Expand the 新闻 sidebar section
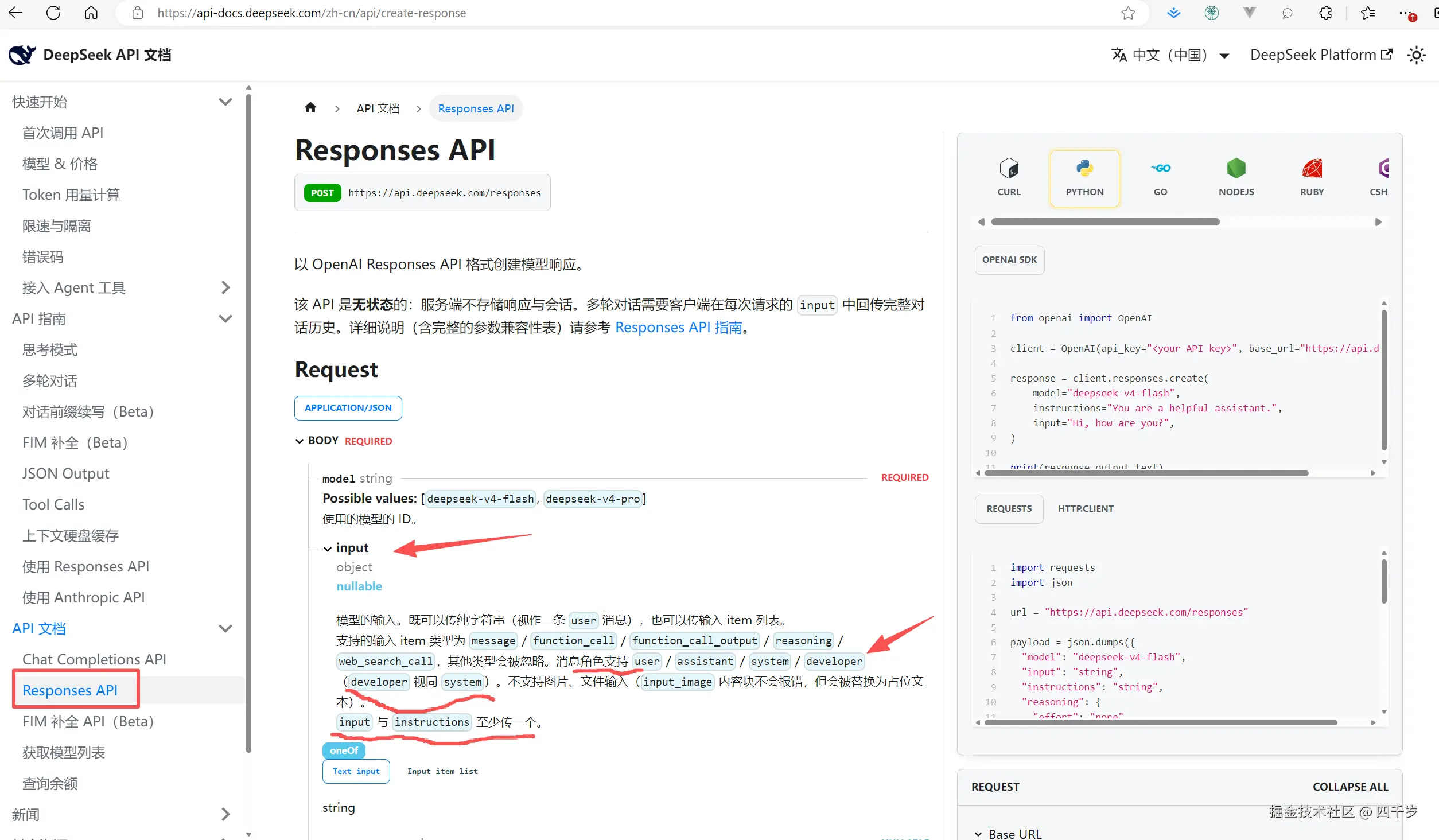This screenshot has width=1439, height=840. tap(225, 814)
